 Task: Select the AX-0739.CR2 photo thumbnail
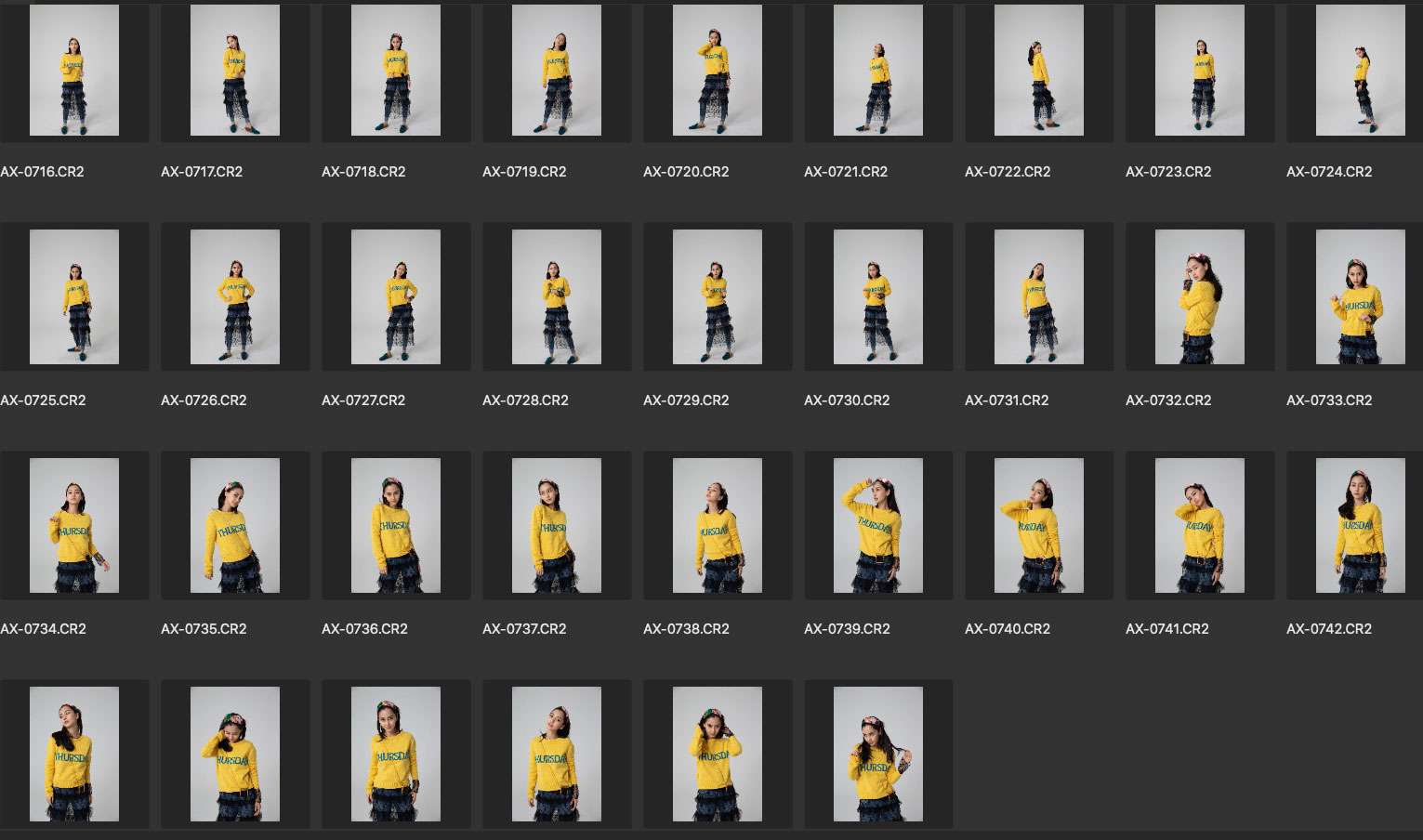878,525
